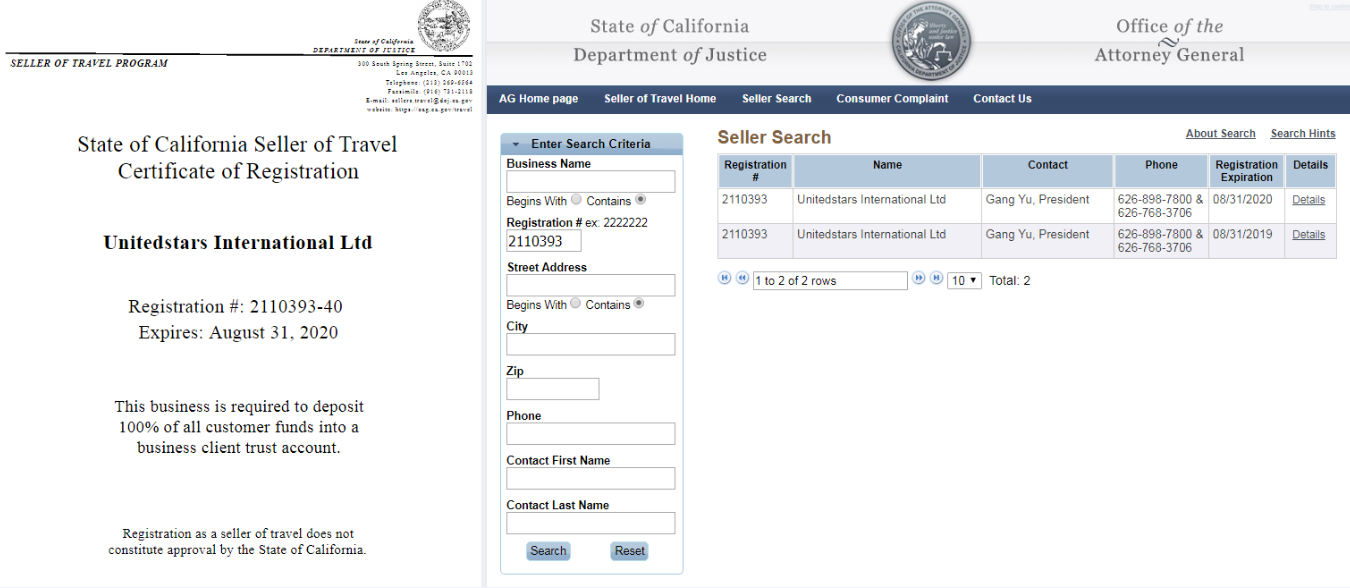Sort by the Name column header
1350x588 pixels.
pos(887,171)
